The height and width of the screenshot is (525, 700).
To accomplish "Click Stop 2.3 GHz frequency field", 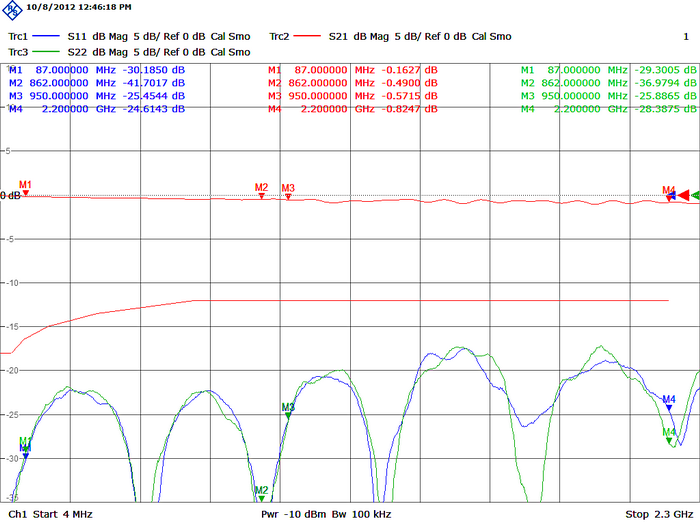I will 659,514.
